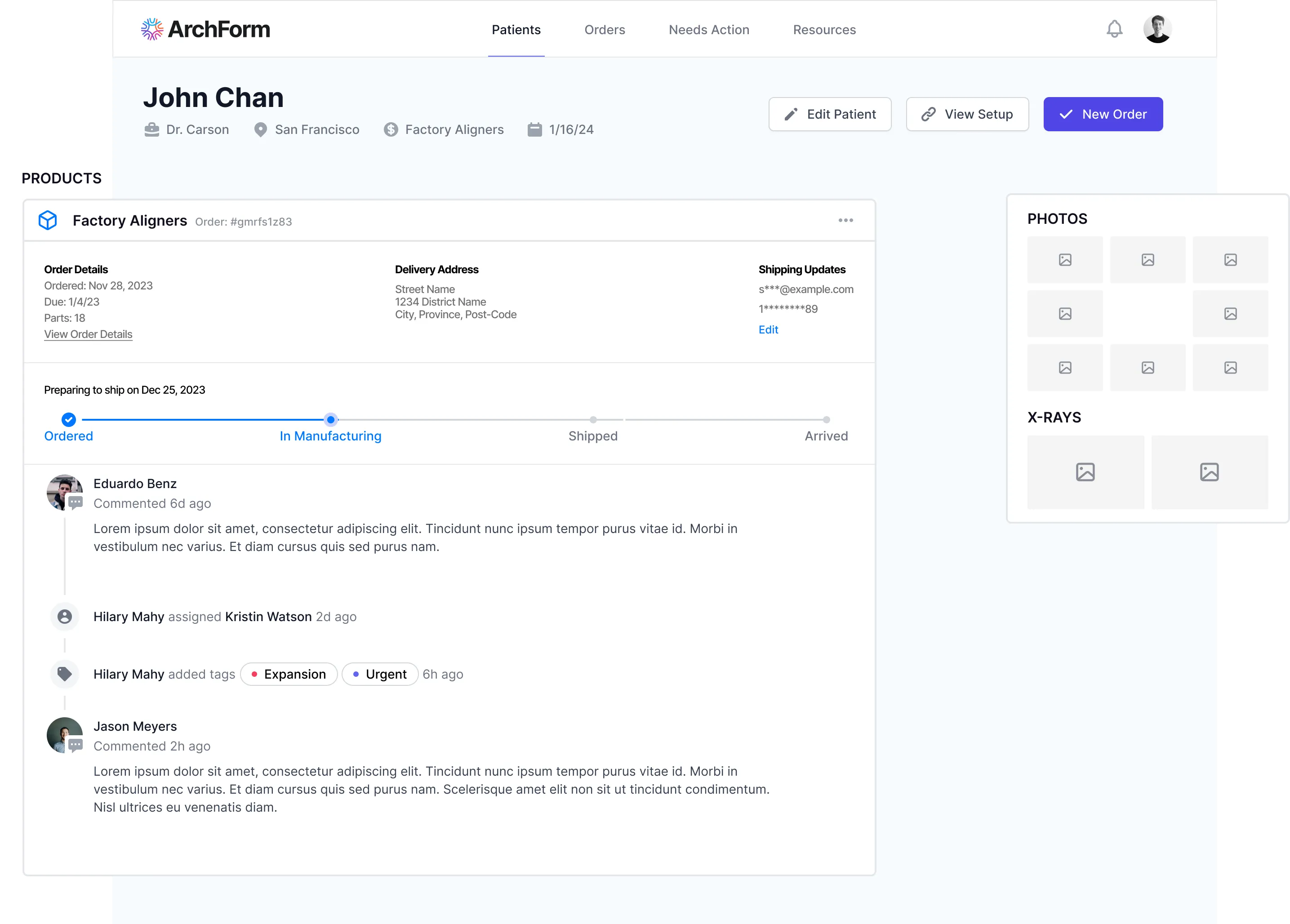Click the briefcase icon beside Dr. Carson
Screen dimensions: 1290x924
pyautogui.click(x=152, y=129)
